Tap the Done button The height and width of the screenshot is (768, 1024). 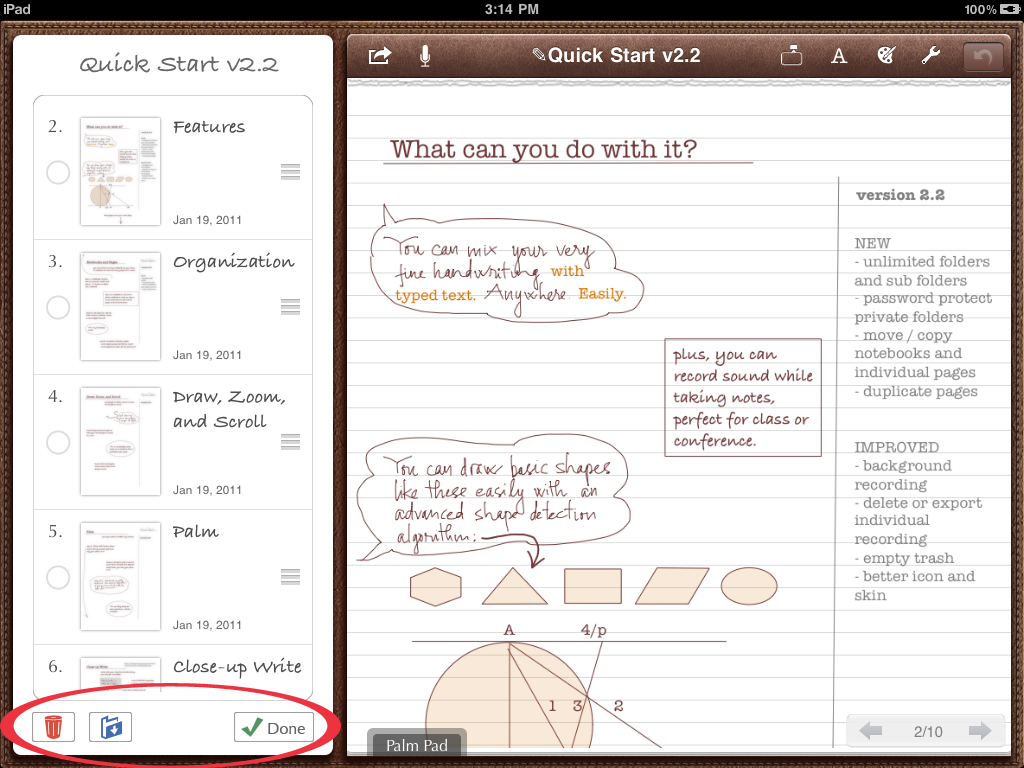click(274, 728)
